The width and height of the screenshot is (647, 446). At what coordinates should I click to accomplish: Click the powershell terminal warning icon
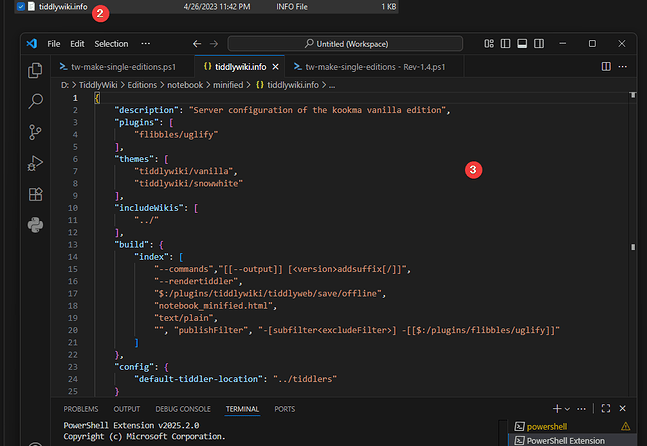[626, 426]
